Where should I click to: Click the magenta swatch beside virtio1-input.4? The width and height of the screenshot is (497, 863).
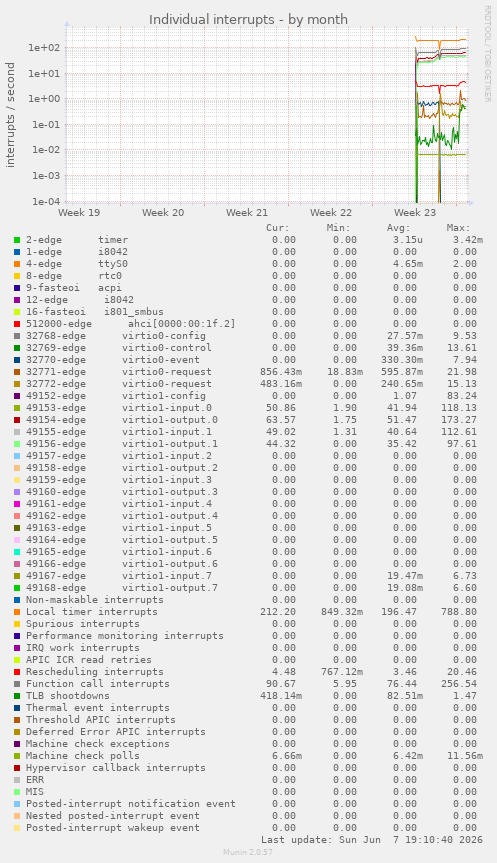17,504
